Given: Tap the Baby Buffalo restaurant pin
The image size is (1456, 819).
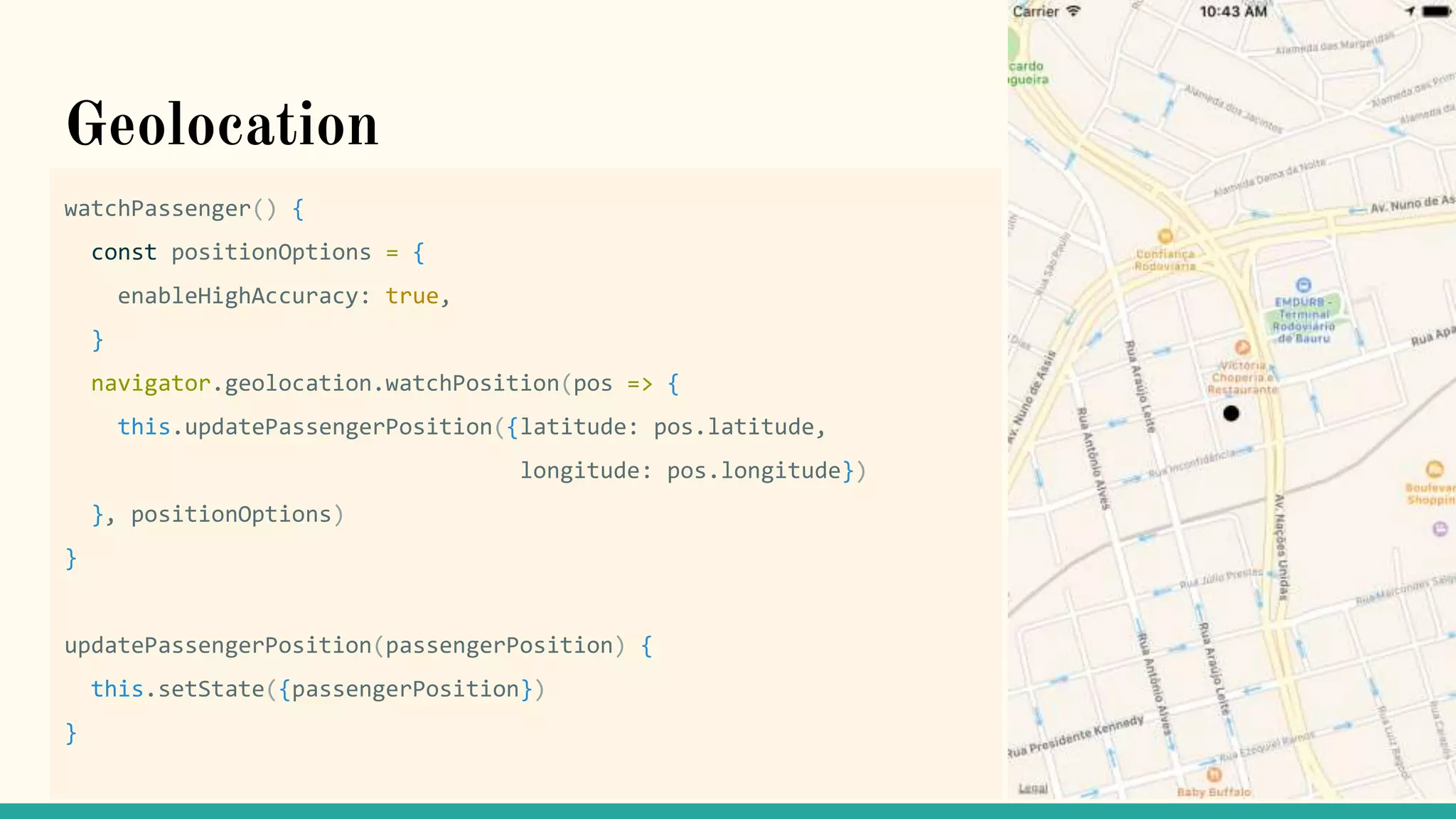Looking at the screenshot, I should pos(1214,774).
